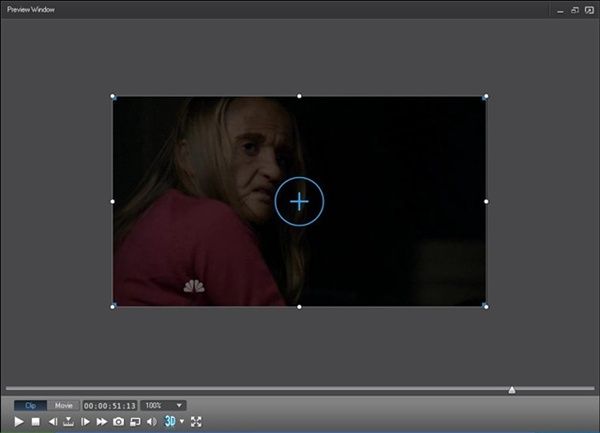Switch to Movie preview mode
This screenshot has height=433, width=600.
(x=64, y=405)
